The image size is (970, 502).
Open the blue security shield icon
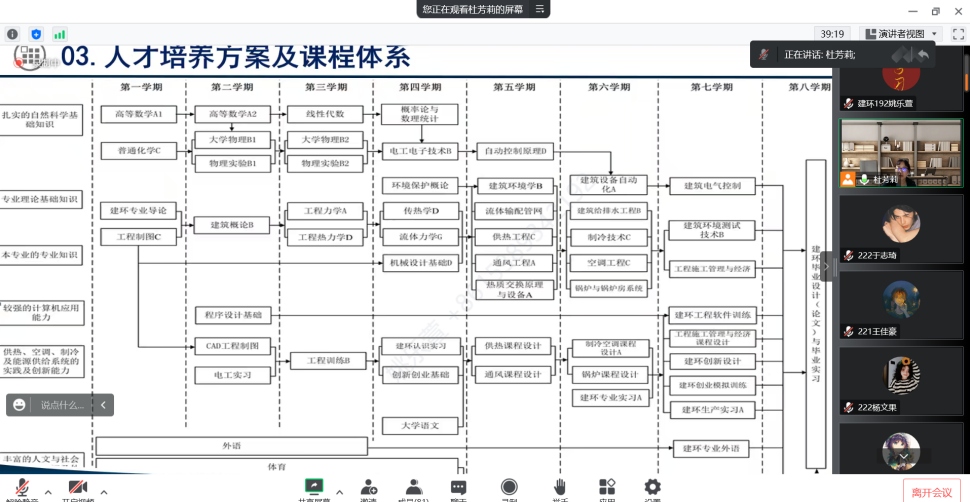point(37,34)
